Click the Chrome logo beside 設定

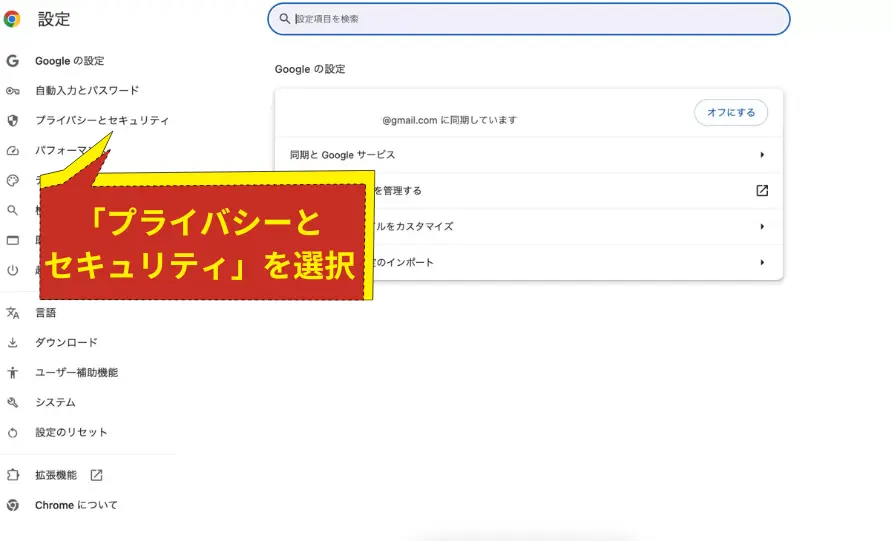12,19
